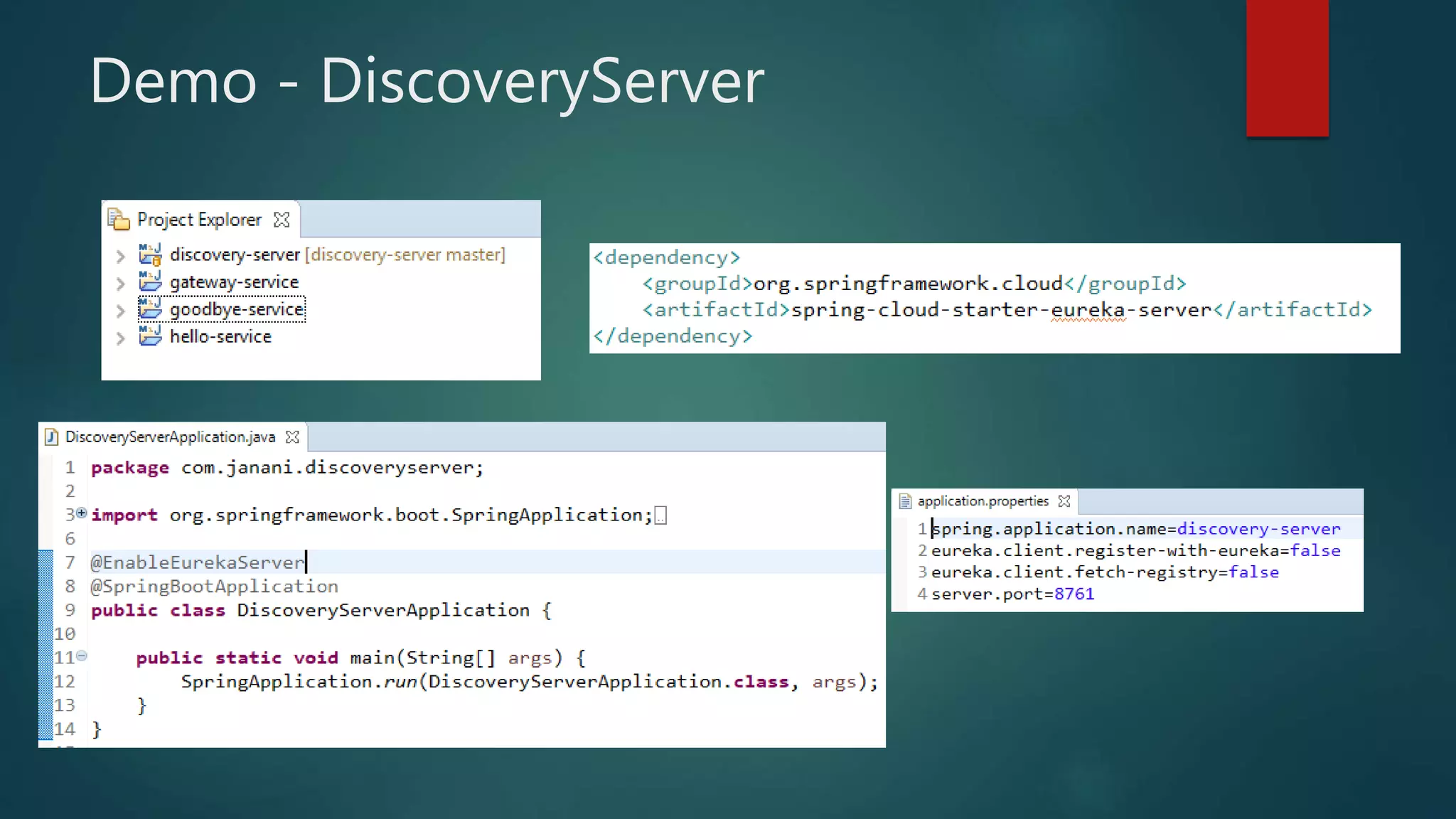Click the application.properties file icon

[905, 501]
